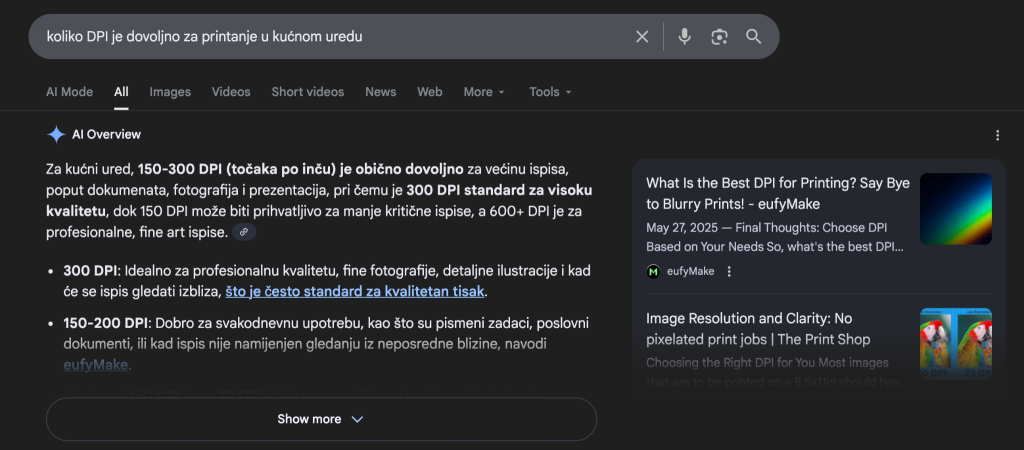Clear the search query with the X icon

(x=642, y=37)
